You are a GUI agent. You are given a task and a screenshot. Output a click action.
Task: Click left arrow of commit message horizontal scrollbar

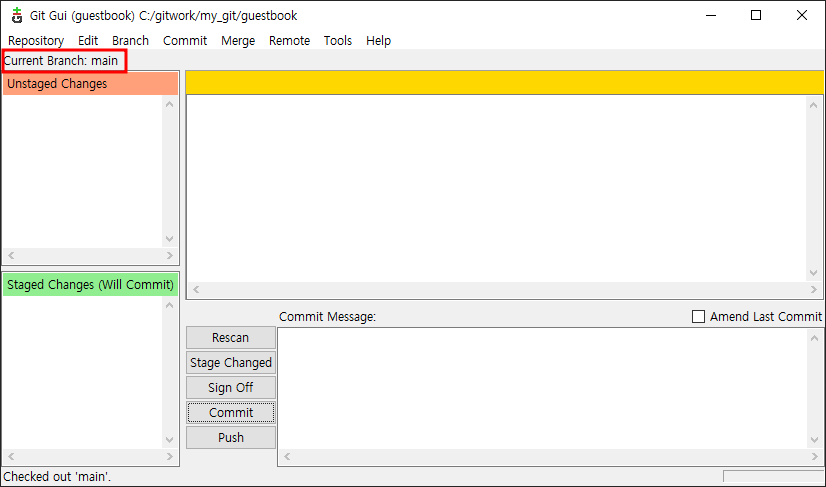[x=287, y=456]
